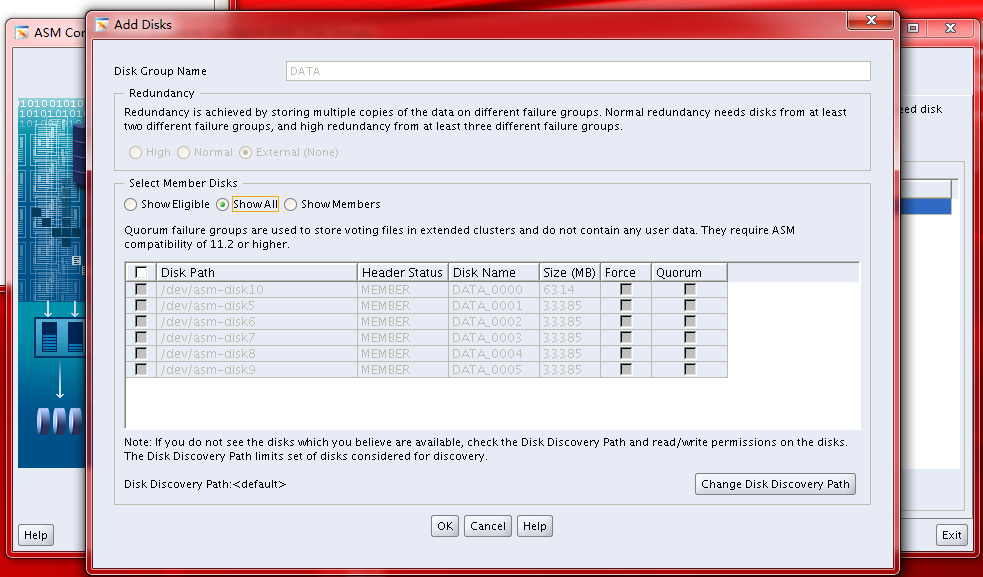Toggle Quorum checkbox for DATA_0005
This screenshot has width=983, height=577.
[x=690, y=369]
